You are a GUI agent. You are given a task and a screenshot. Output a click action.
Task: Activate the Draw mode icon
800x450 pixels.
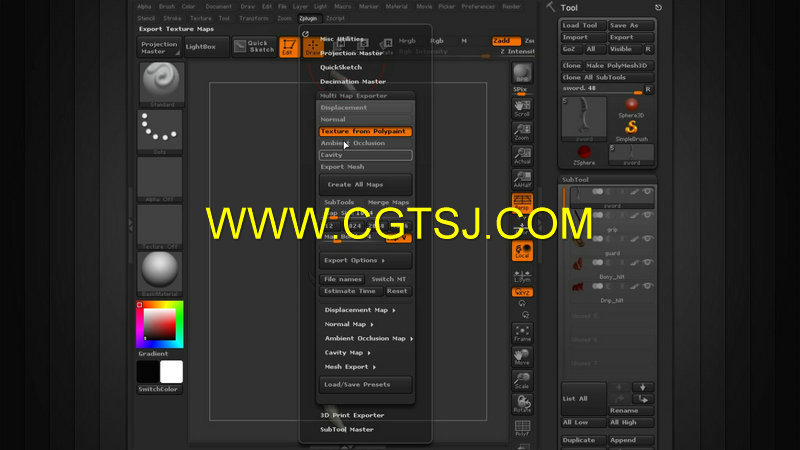312,47
